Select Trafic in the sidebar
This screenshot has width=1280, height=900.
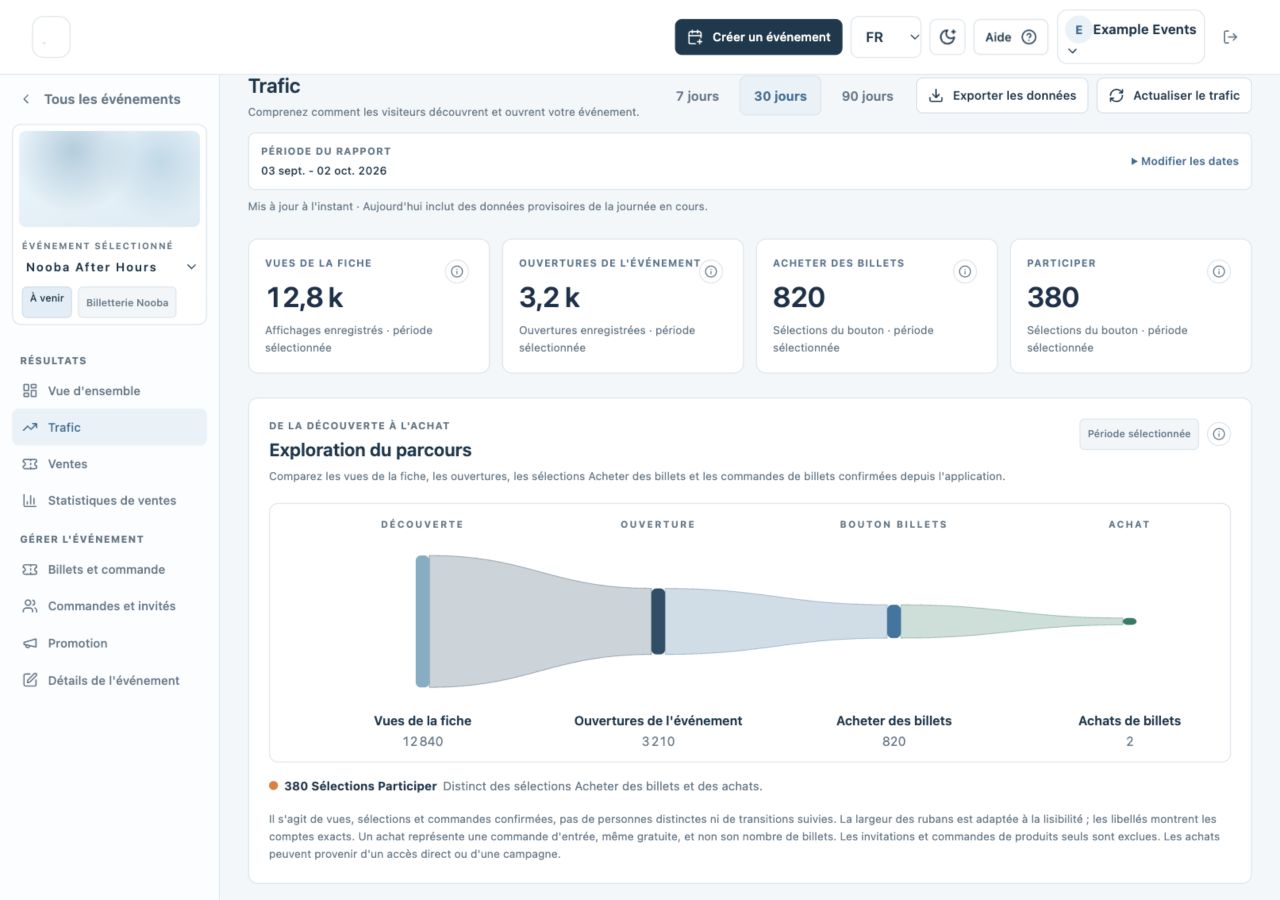[x=109, y=427]
